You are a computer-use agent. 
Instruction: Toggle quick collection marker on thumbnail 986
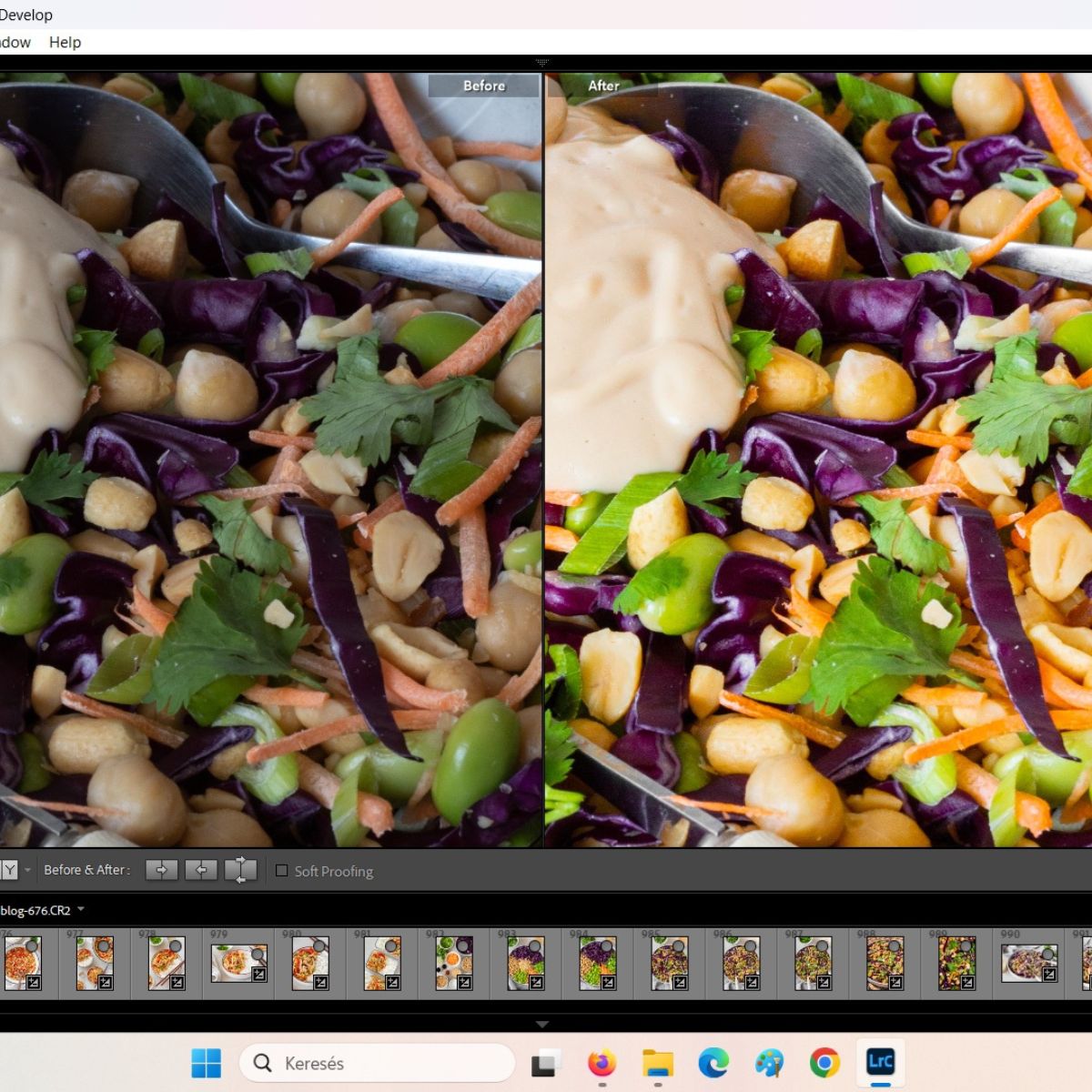[751, 946]
